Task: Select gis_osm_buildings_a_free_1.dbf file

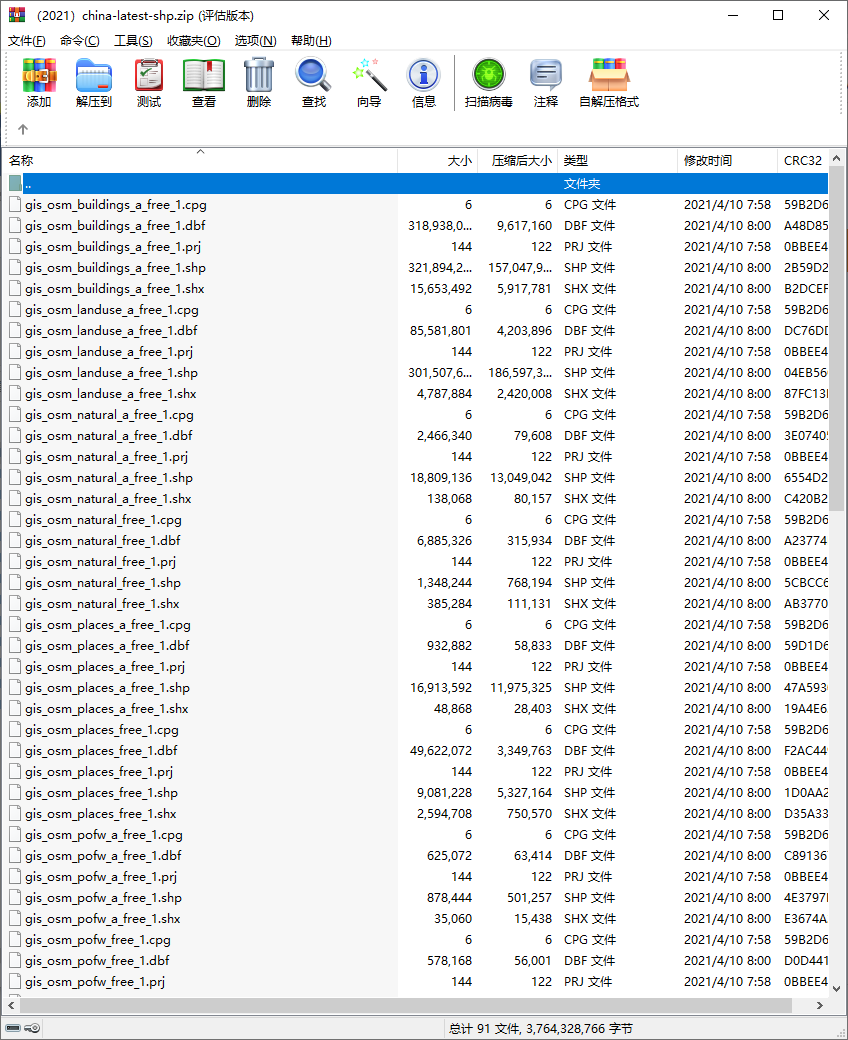Action: [x=416, y=226]
